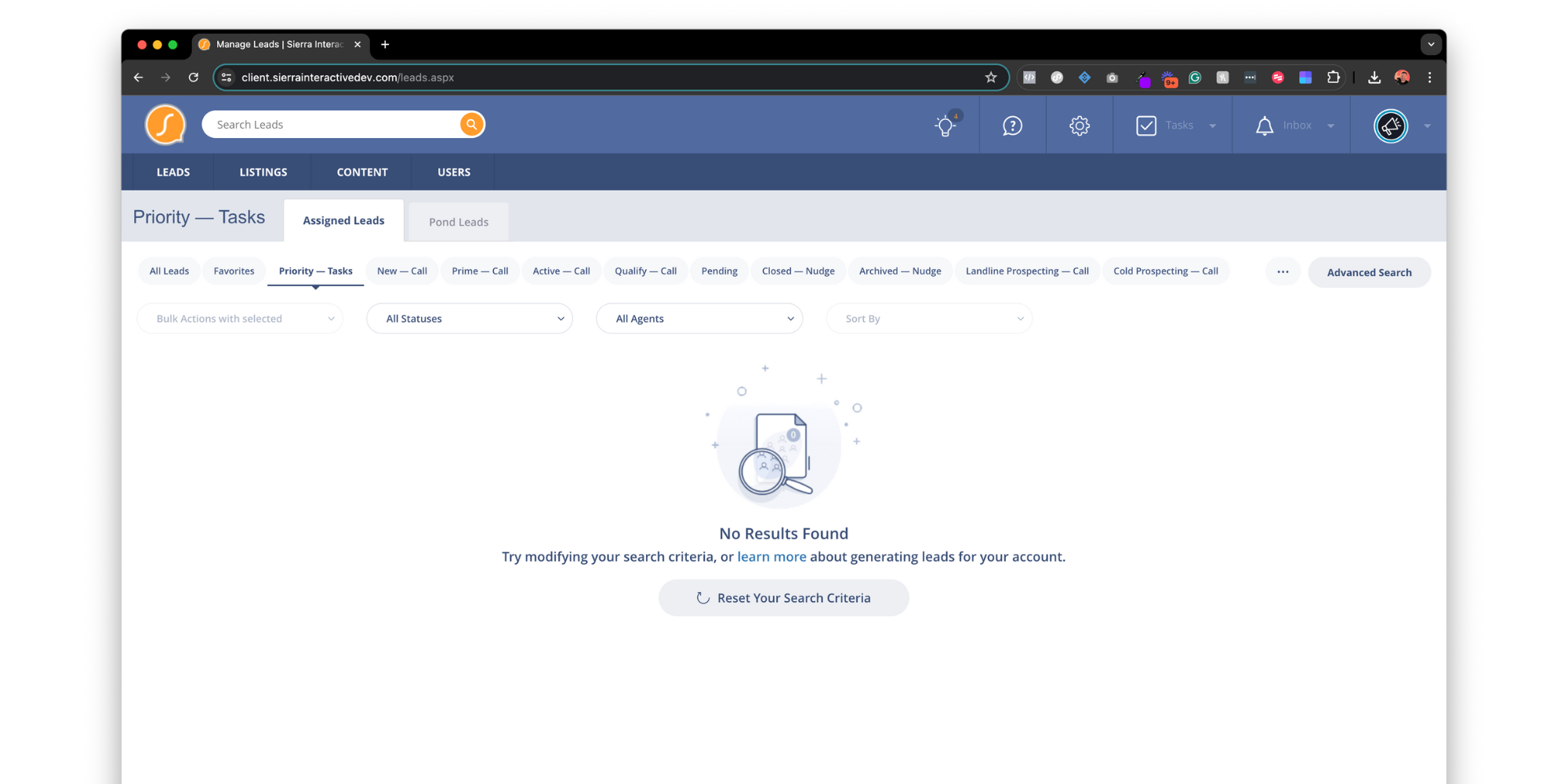Open the help question mark icon

pos(1012,125)
